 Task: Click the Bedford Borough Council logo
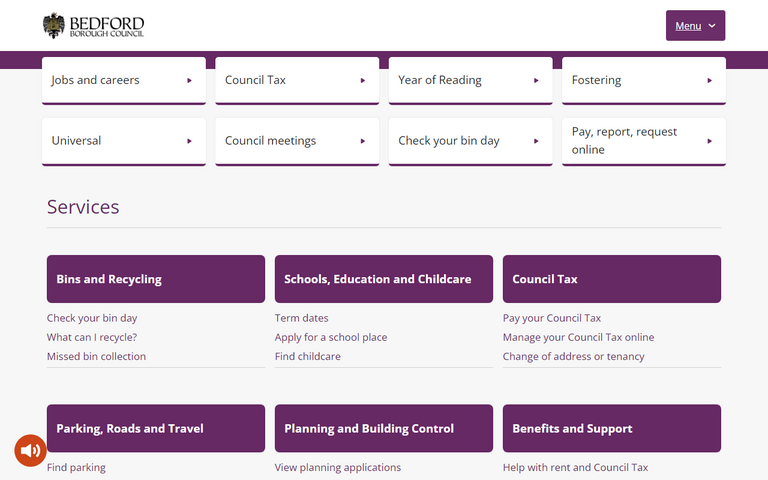click(x=93, y=26)
